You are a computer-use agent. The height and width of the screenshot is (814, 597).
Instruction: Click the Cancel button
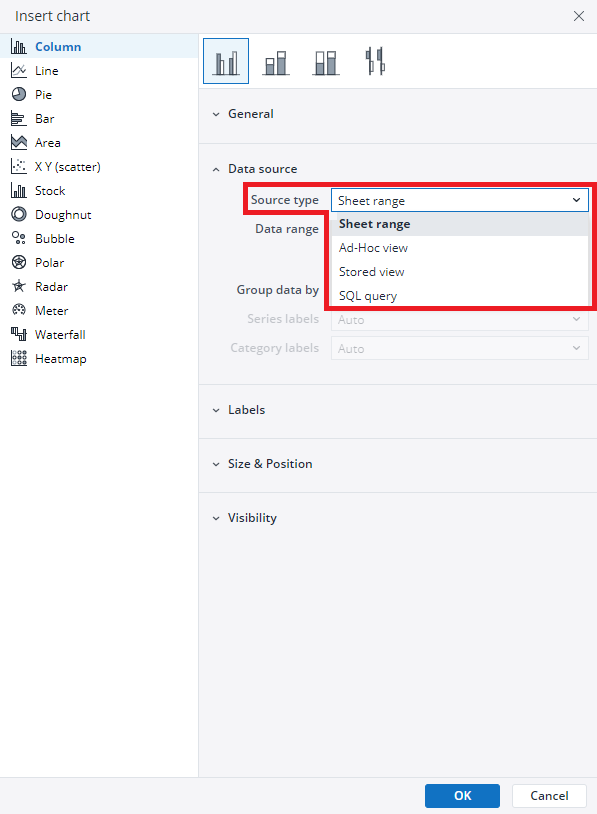coord(549,795)
